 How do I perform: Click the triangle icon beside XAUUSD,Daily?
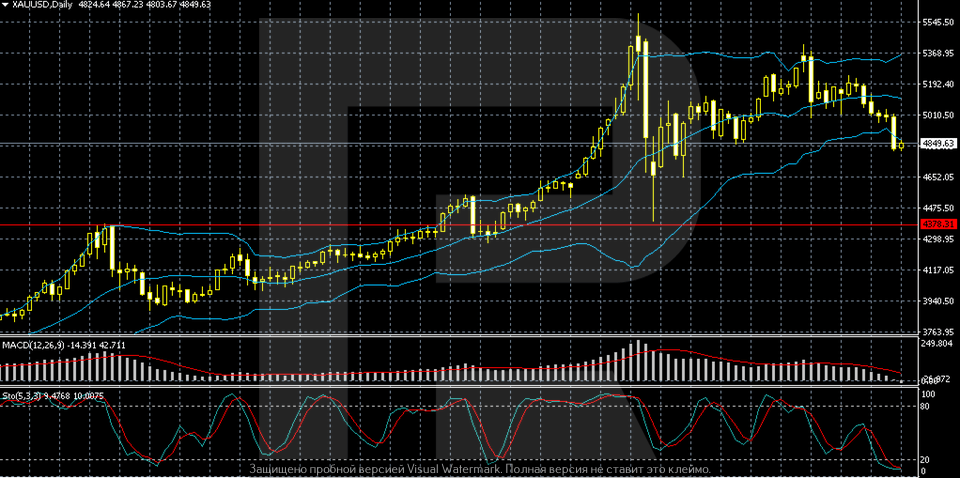pos(6,5)
